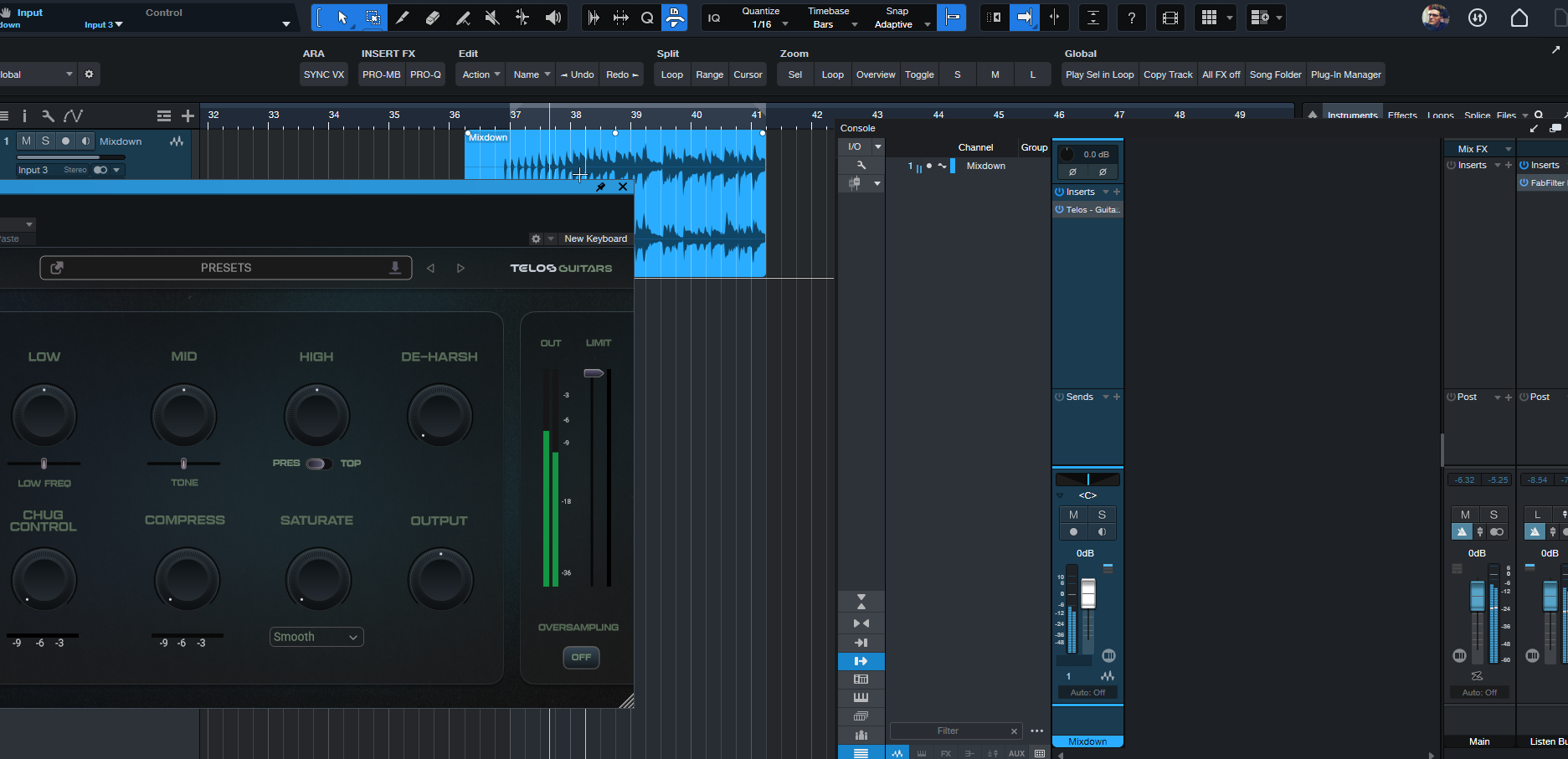The width and height of the screenshot is (1568, 759).
Task: Open the PRESETS field in Telos
Action: (225, 268)
